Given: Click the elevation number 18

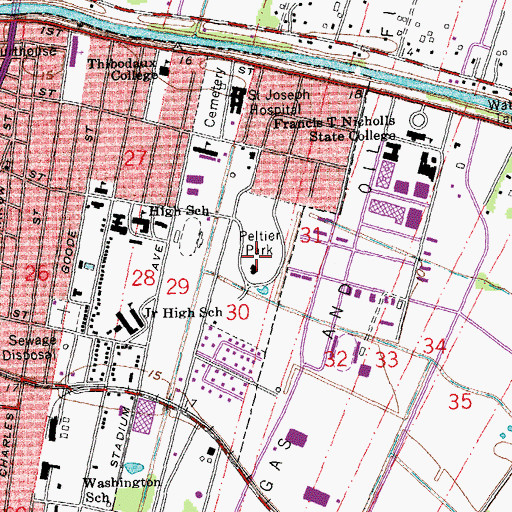Looking at the screenshot, I should click(355, 94).
